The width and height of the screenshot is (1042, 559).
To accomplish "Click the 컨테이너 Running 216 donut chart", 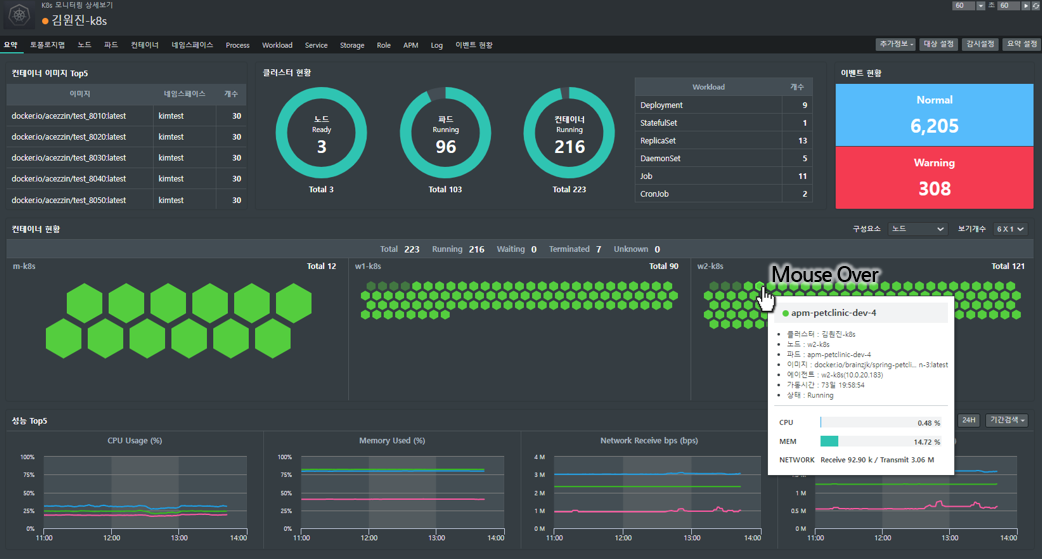I will [x=570, y=133].
